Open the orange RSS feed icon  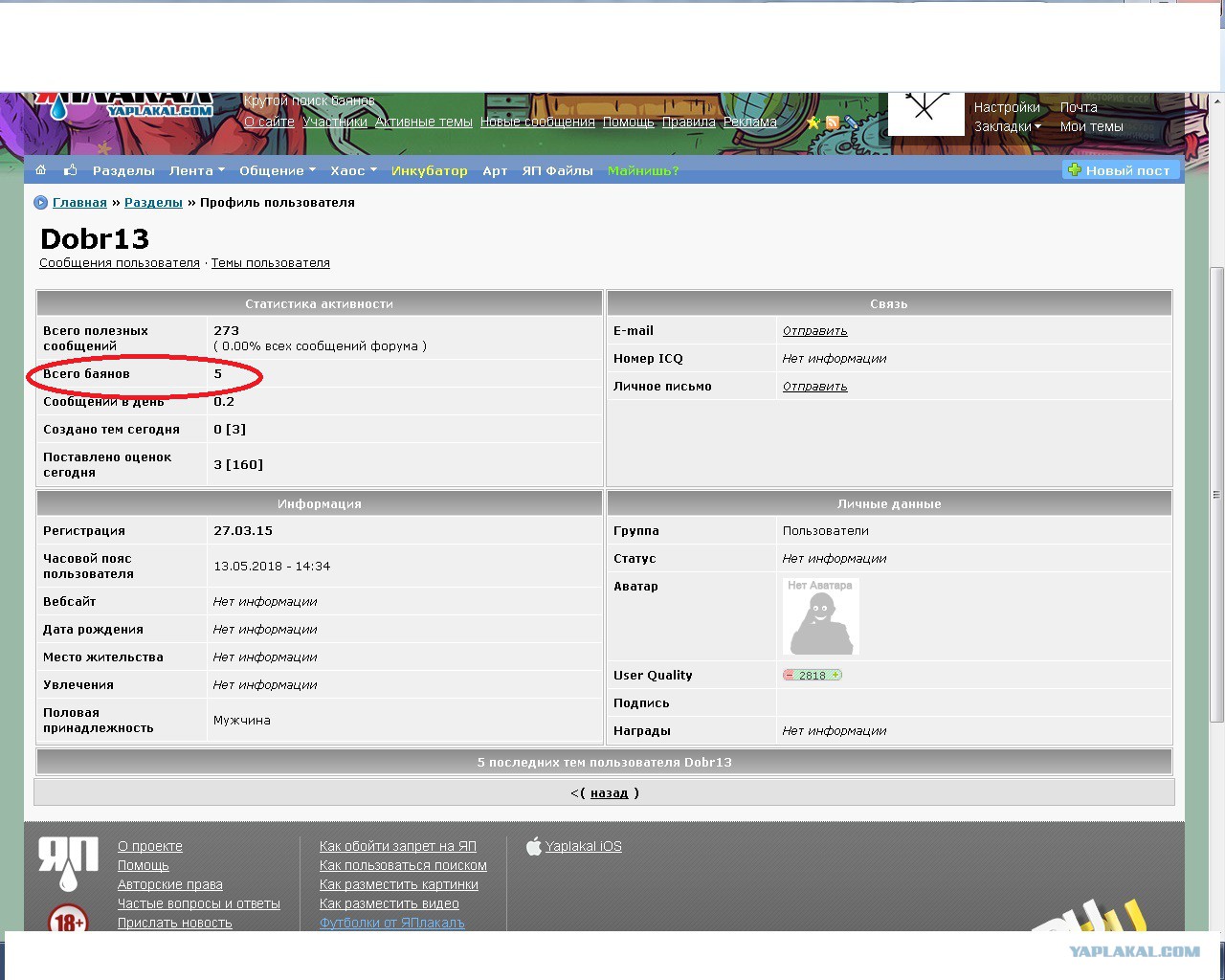coord(833,122)
